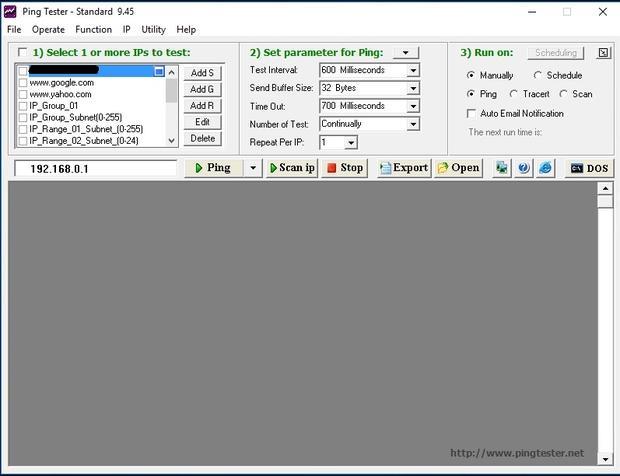The width and height of the screenshot is (620, 476).
Task: Select the IP_Group_01 list entry text
Action: [x=53, y=106]
